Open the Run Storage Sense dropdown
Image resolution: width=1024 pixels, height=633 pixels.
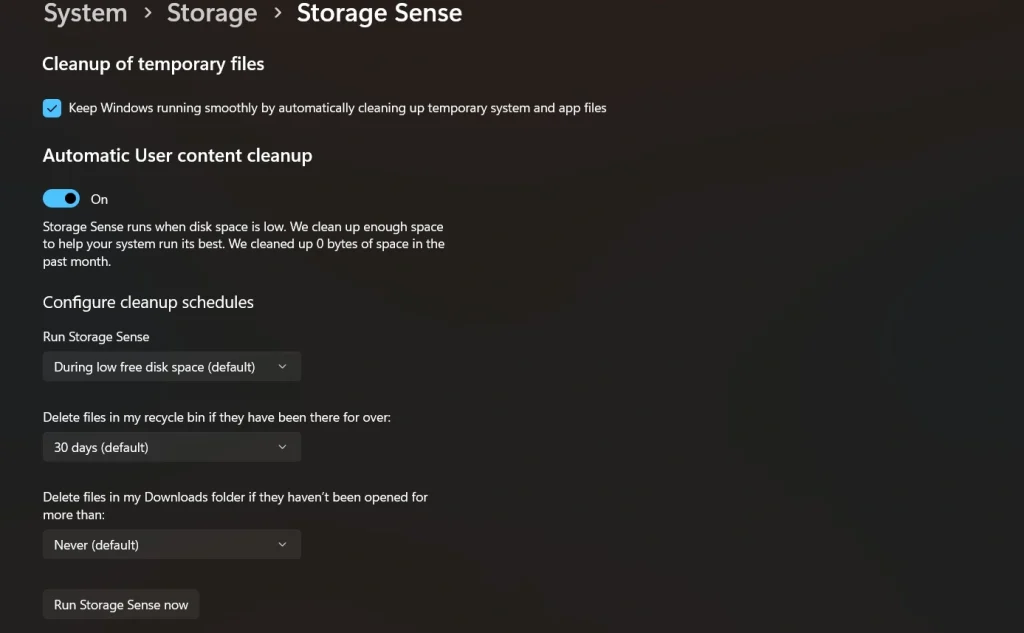(171, 366)
